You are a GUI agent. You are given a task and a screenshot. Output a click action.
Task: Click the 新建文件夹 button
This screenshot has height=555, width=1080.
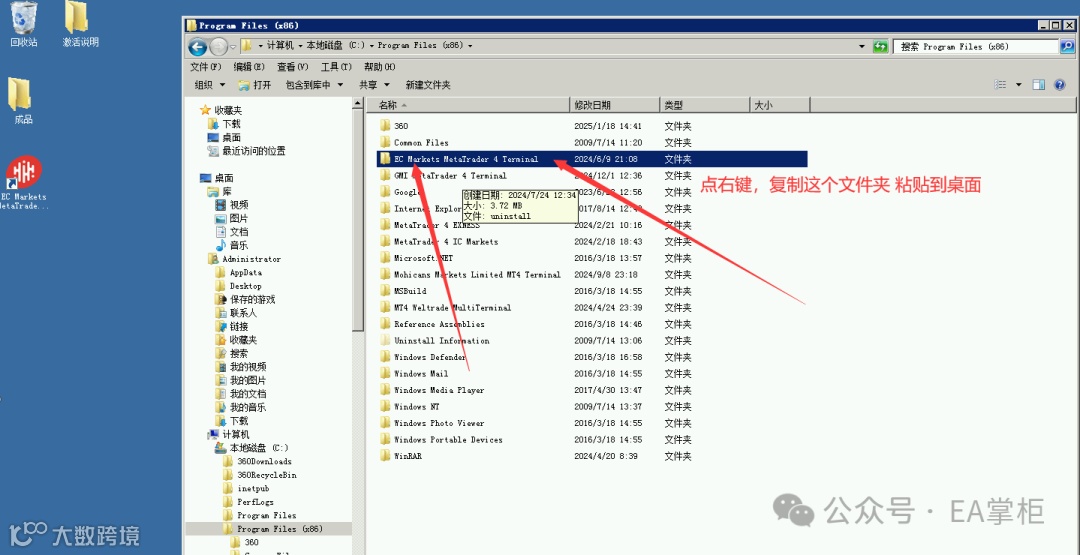(428, 85)
